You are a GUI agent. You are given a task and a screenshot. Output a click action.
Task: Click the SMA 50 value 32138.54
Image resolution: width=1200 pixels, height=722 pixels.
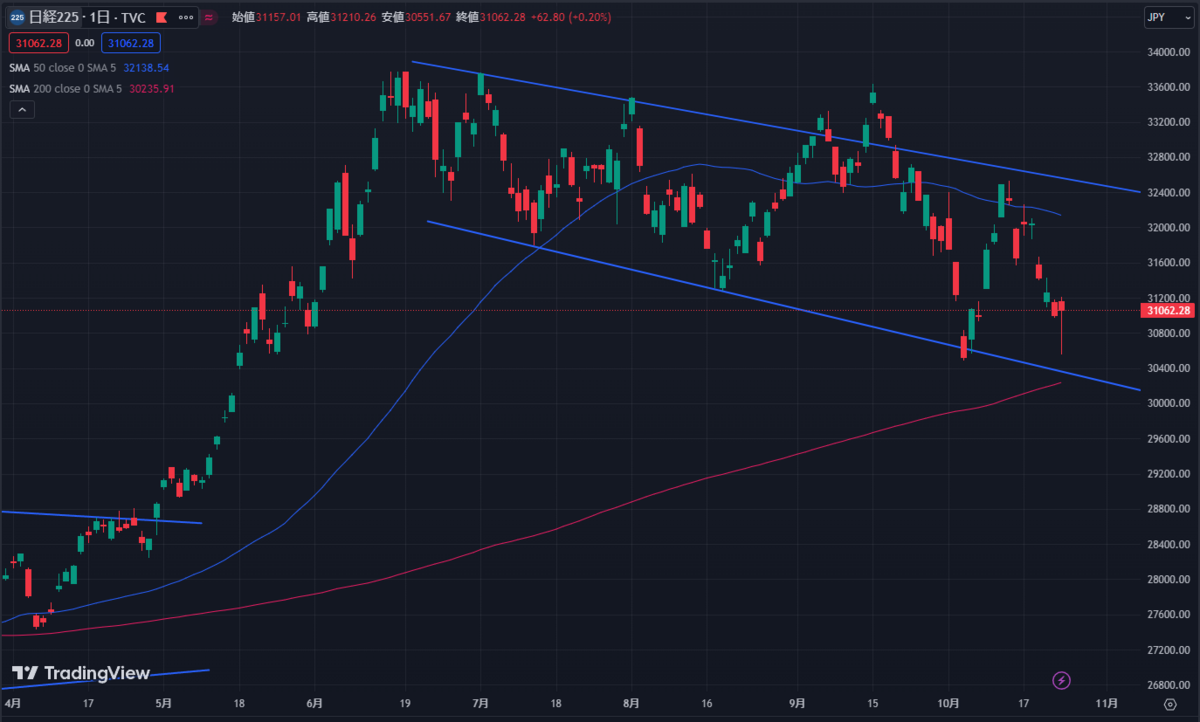pos(147,68)
